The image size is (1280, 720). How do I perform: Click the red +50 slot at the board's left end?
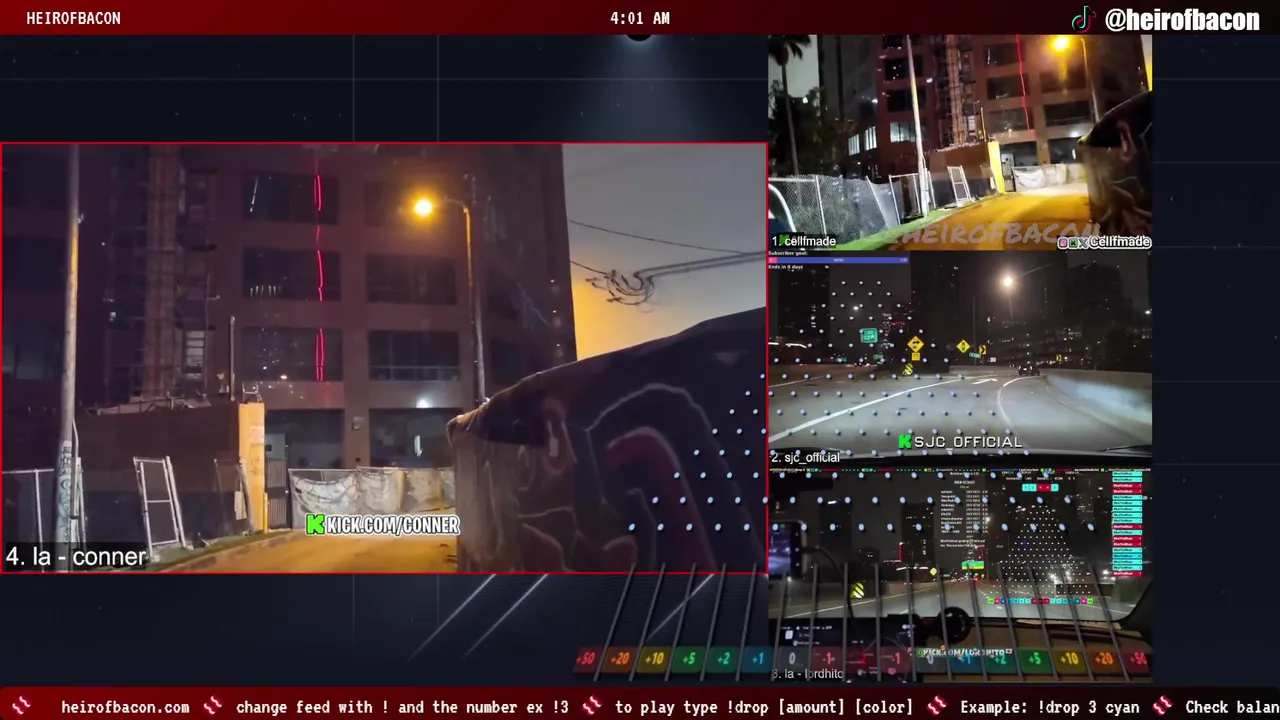[587, 659]
